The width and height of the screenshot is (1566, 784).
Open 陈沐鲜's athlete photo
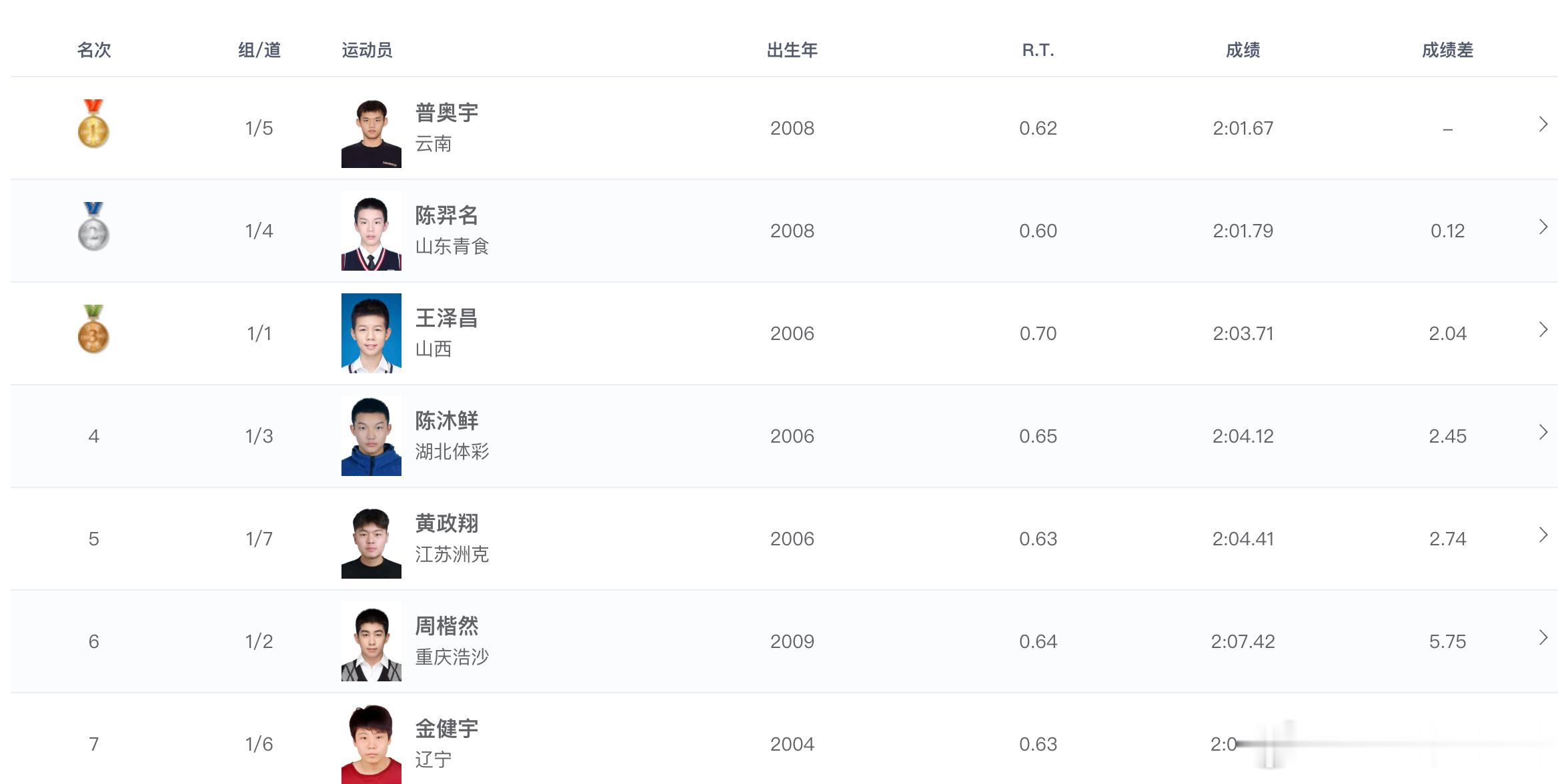pos(371,436)
